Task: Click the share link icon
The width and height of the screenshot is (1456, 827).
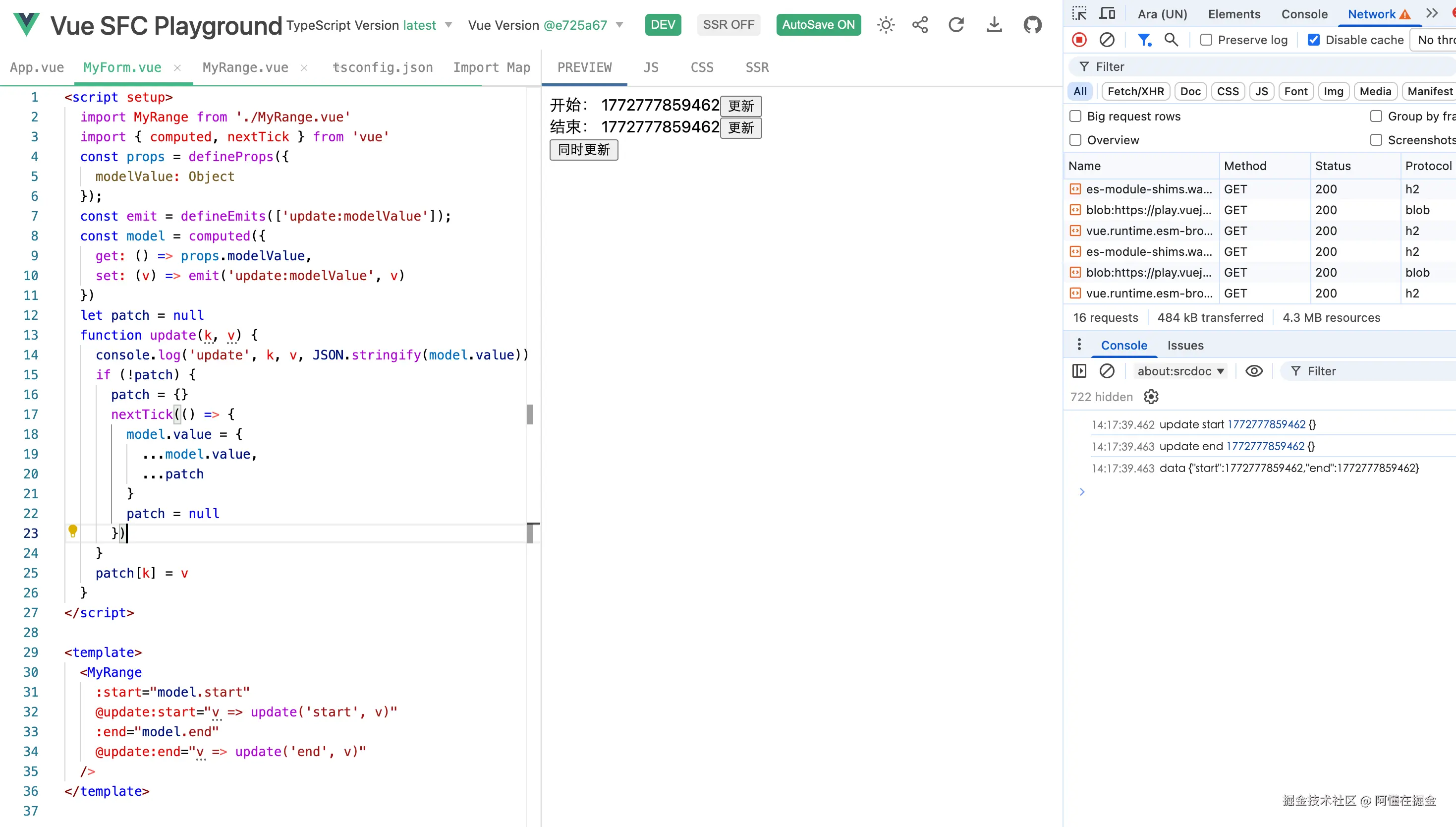Action: [920, 25]
